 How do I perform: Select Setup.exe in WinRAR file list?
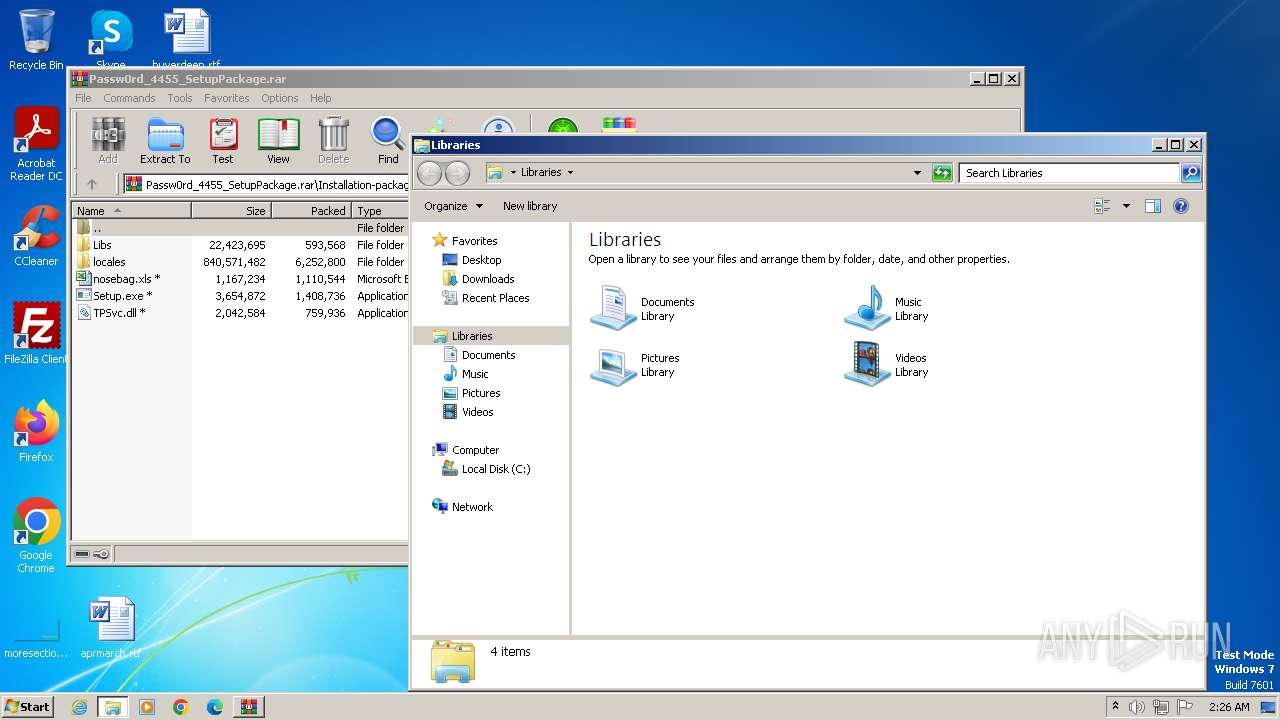click(240, 296)
